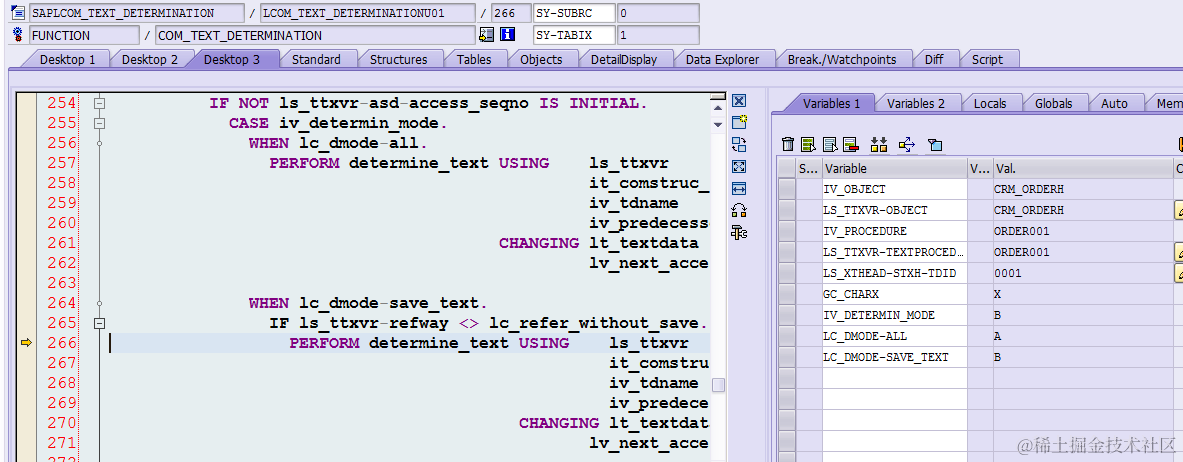The width and height of the screenshot is (1183, 462).
Task: Click the blue info icon in header
Action: (507, 35)
